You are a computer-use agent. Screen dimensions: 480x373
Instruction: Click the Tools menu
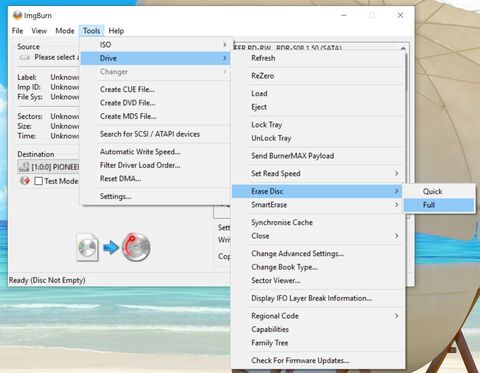[92, 31]
